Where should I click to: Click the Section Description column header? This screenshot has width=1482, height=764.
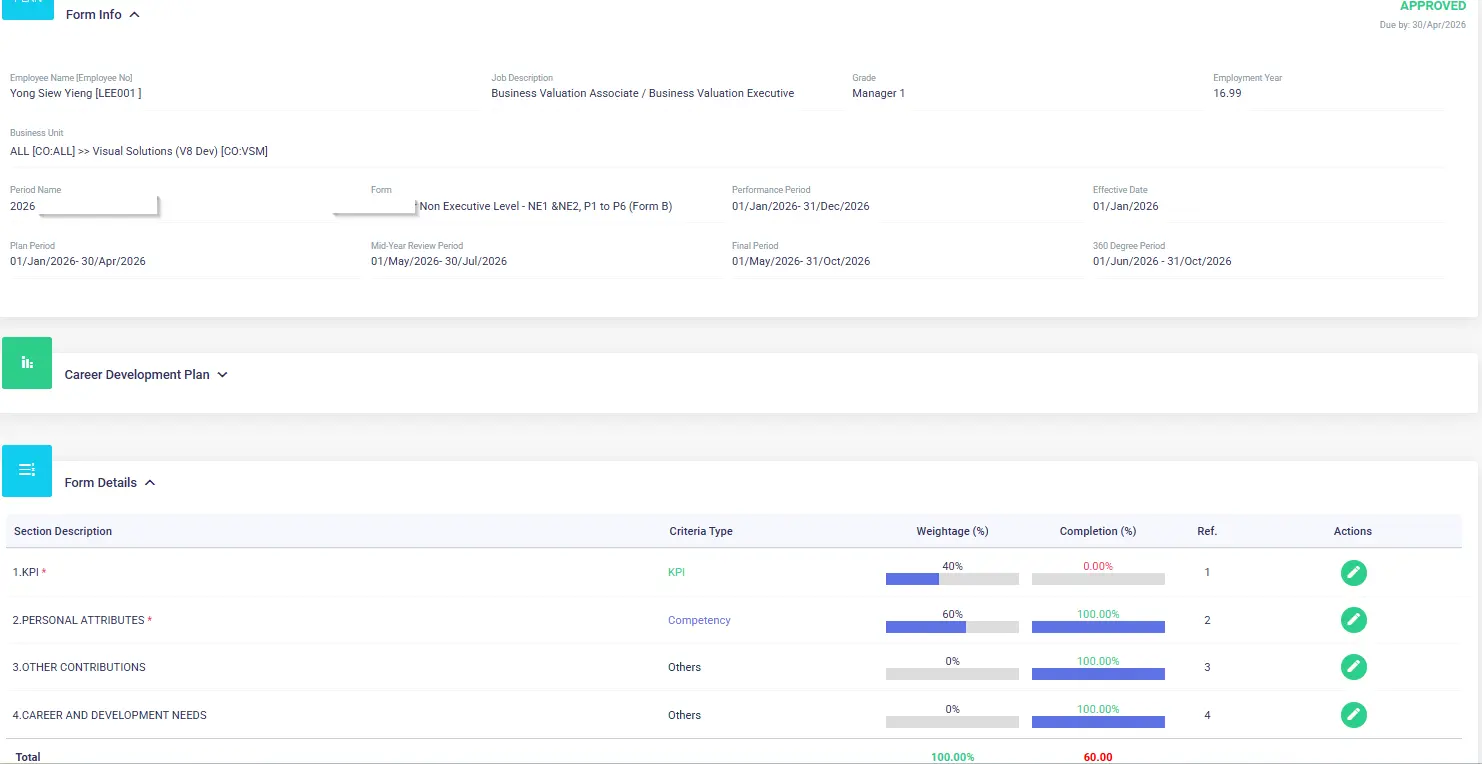pyautogui.click(x=63, y=531)
